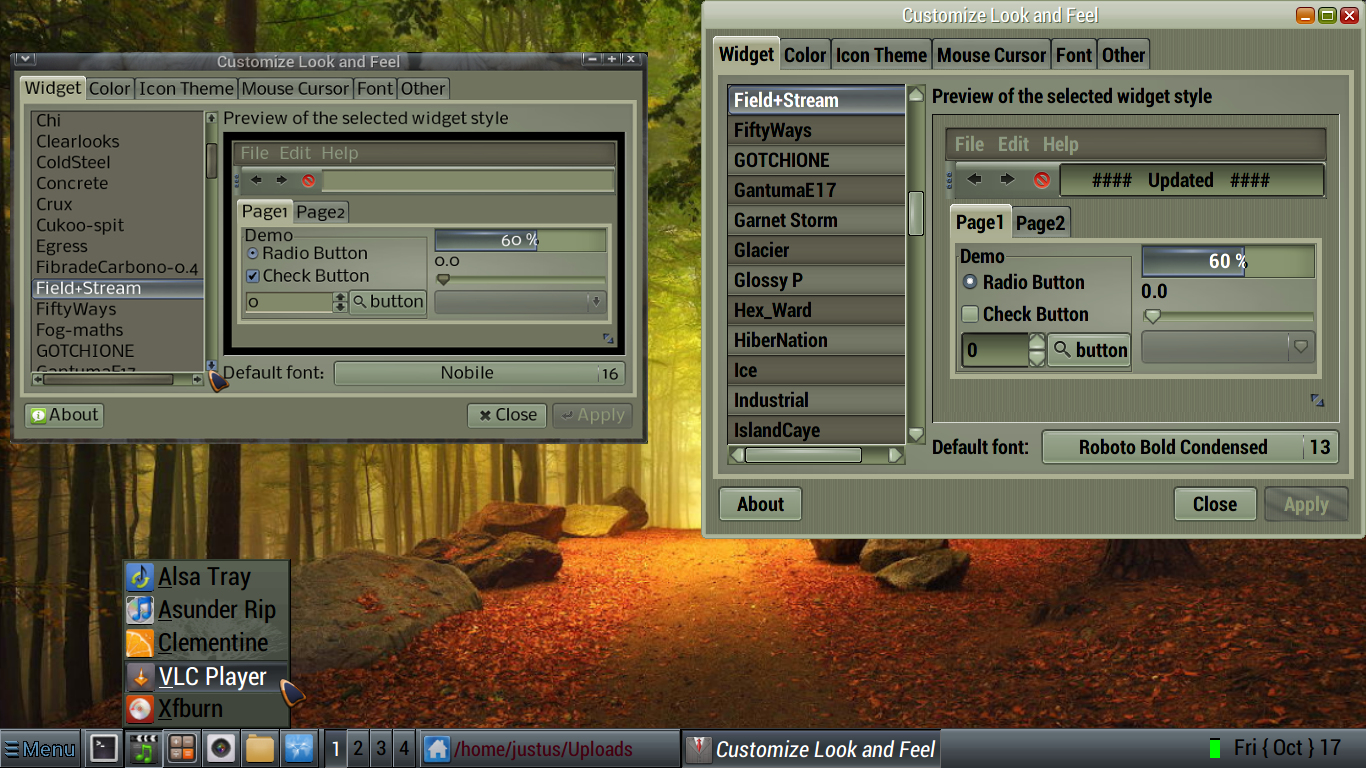Launch Xfburn from popup menu
This screenshot has width=1366, height=768.
tap(207, 709)
